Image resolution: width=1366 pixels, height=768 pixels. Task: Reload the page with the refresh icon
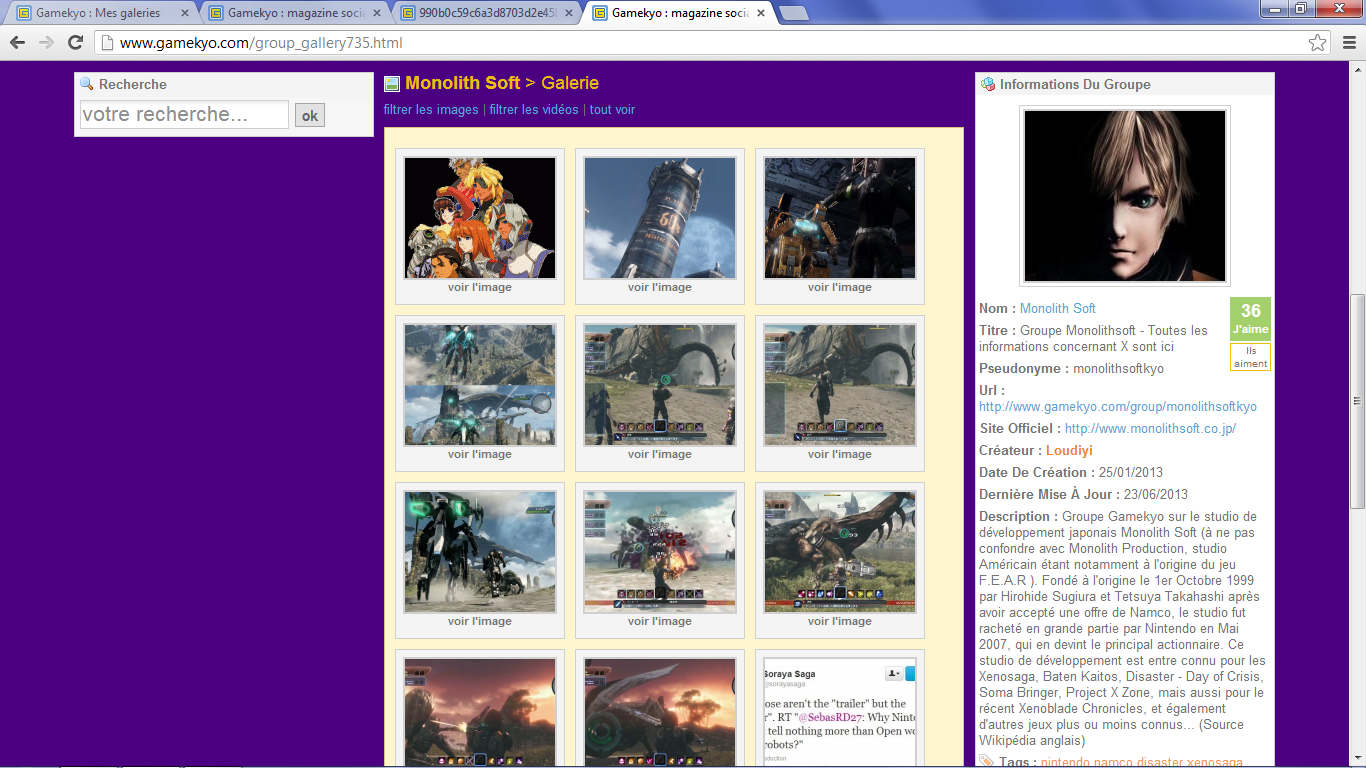click(75, 43)
